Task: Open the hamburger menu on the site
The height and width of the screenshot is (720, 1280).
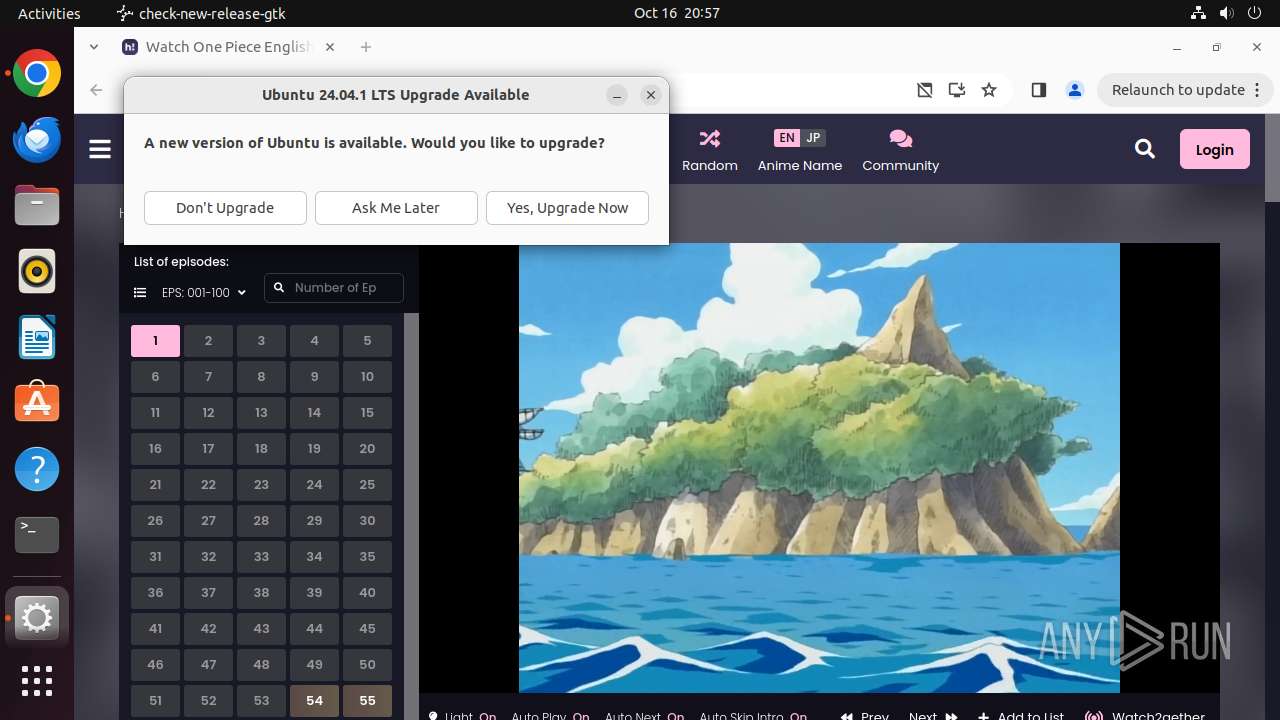Action: pos(100,149)
